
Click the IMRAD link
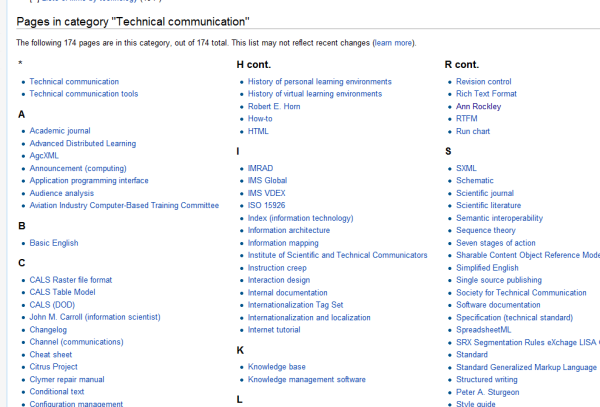pos(260,168)
